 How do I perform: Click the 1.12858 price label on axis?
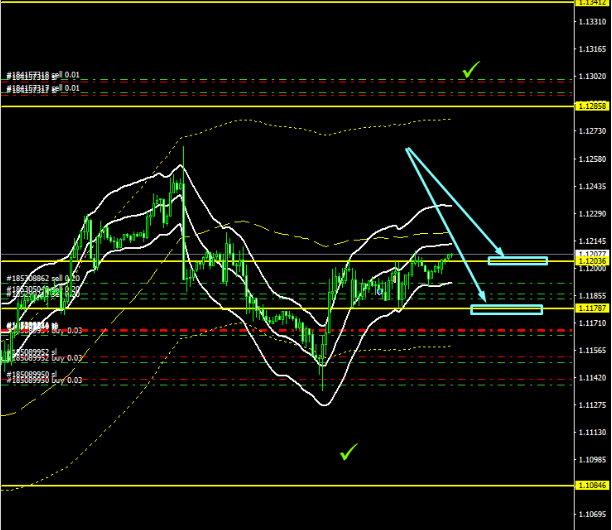pos(591,106)
